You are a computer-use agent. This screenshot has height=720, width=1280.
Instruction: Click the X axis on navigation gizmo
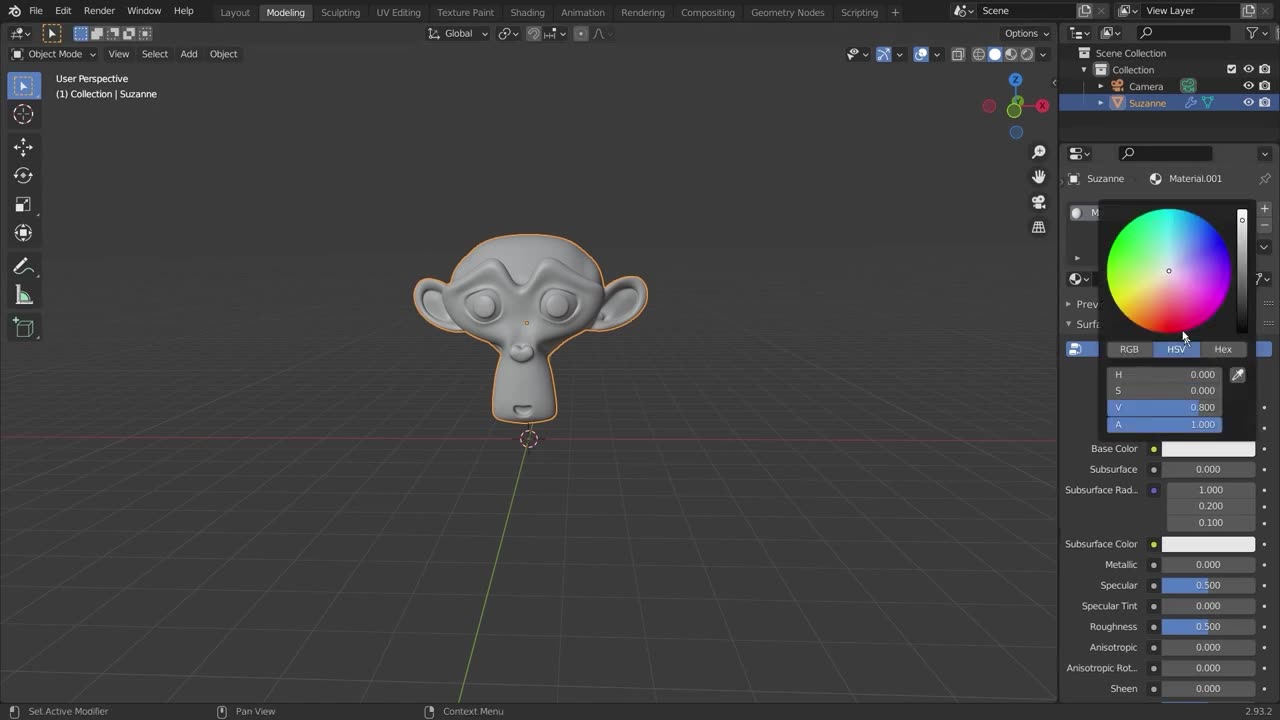point(1042,106)
